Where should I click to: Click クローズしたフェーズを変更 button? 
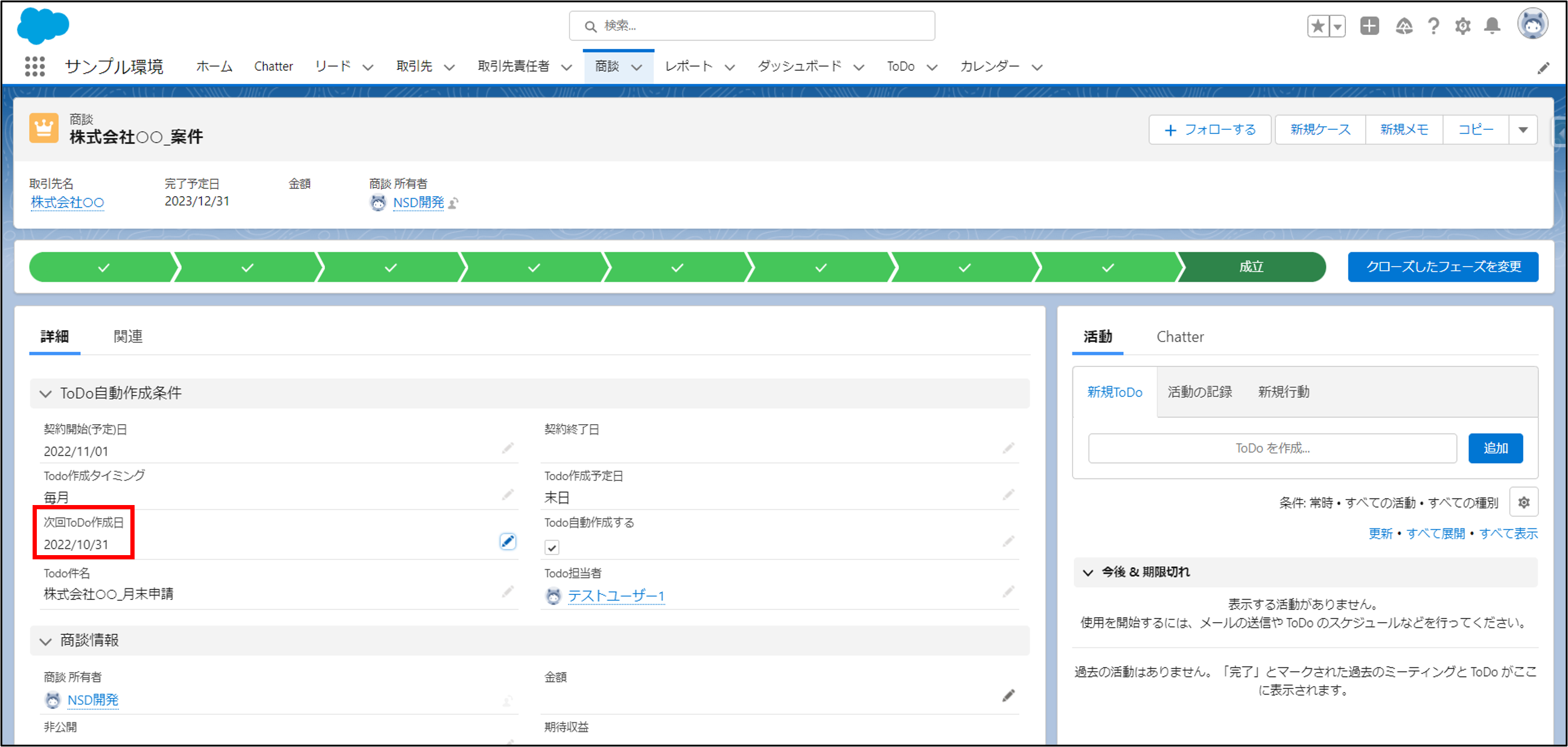point(1442,267)
